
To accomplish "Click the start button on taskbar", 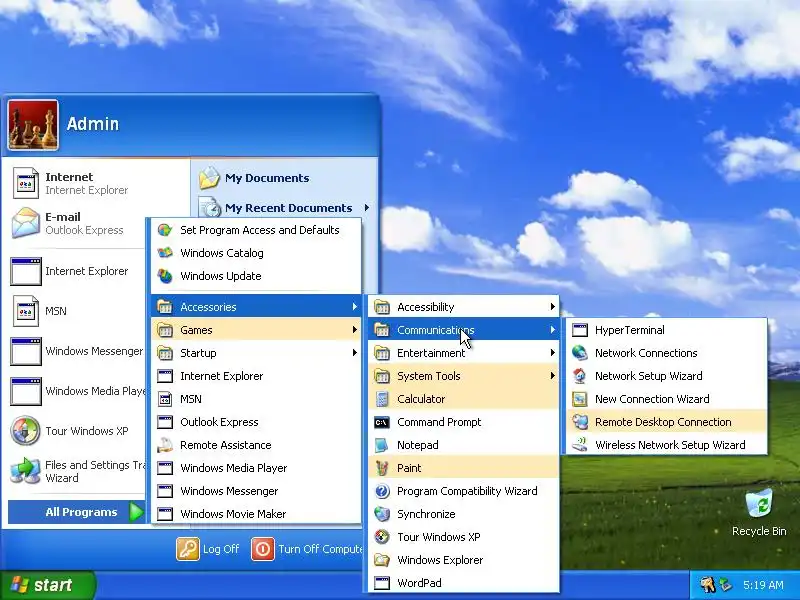I will pos(47,585).
